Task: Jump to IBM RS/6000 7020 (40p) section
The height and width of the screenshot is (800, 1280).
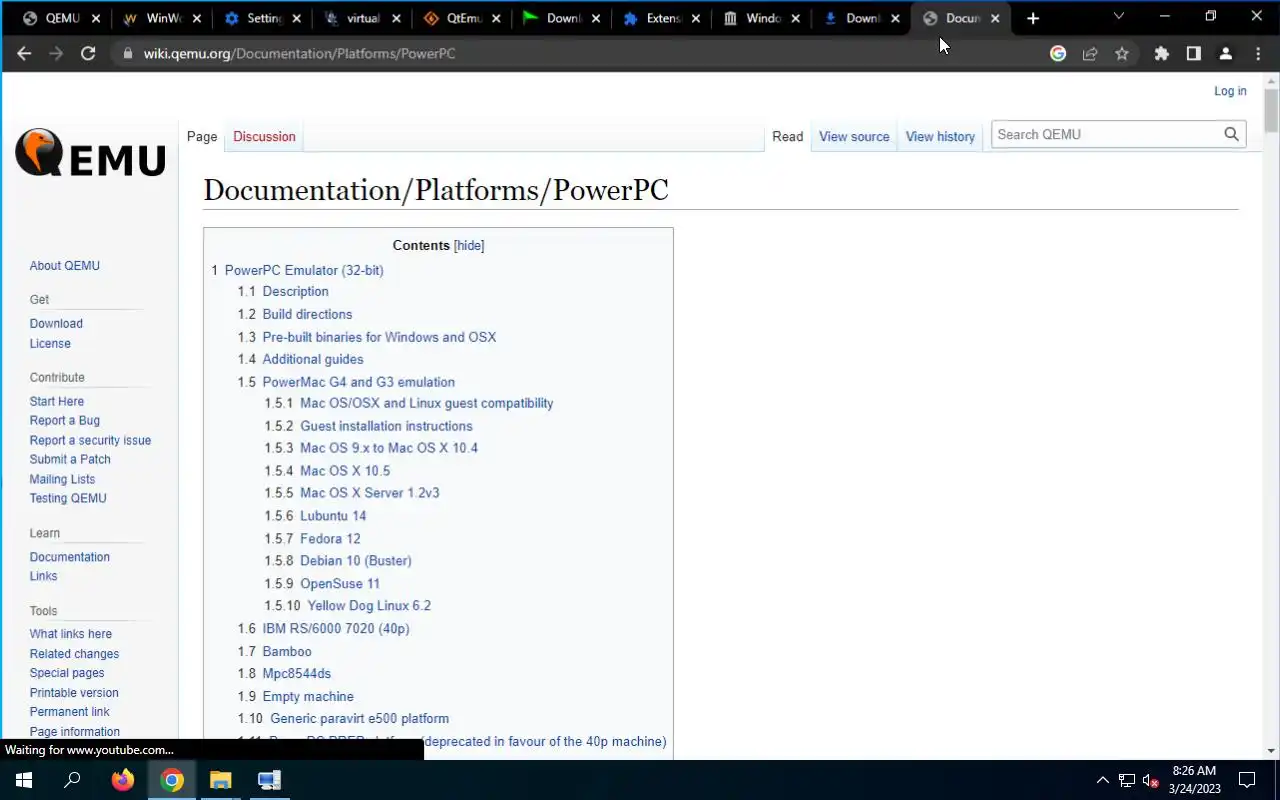Action: [x=336, y=628]
